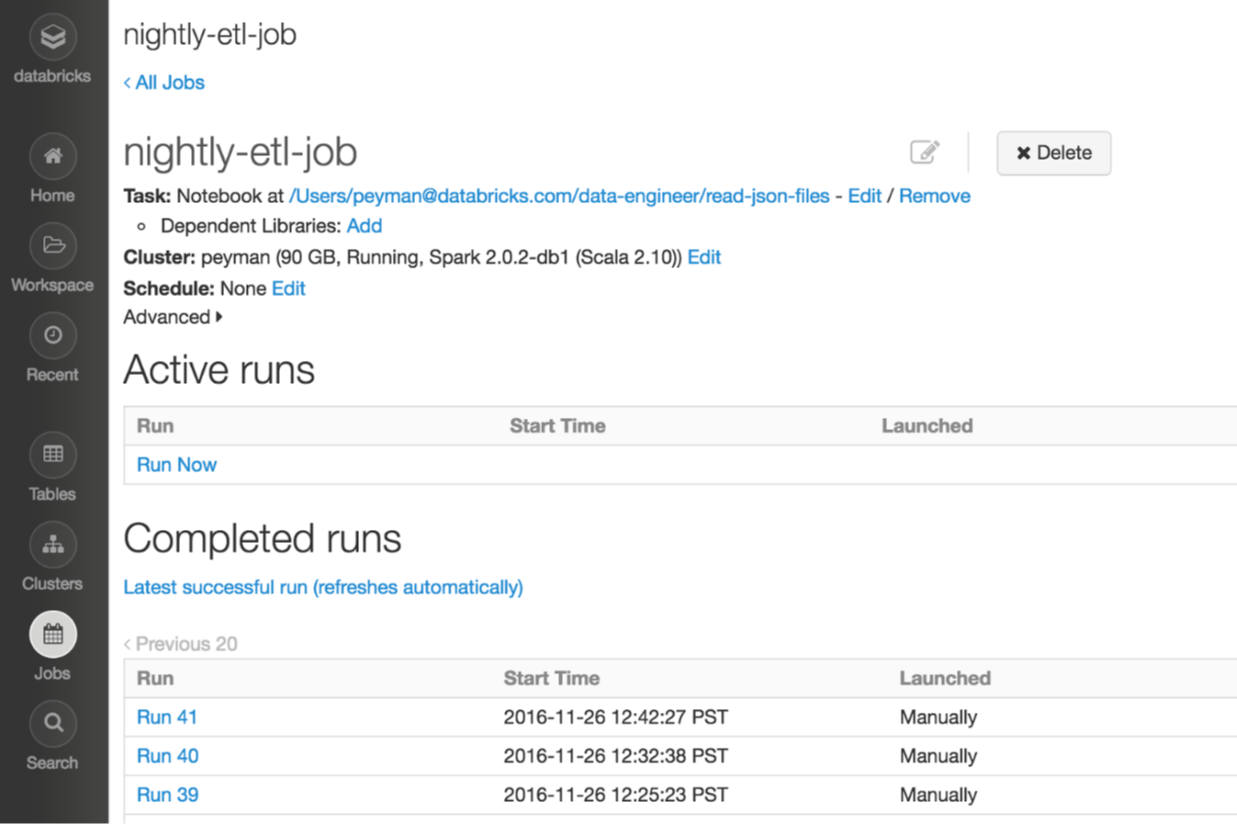Viewport: 1237px width, 825px height.
Task: Open Run 41
Action: [x=167, y=717]
